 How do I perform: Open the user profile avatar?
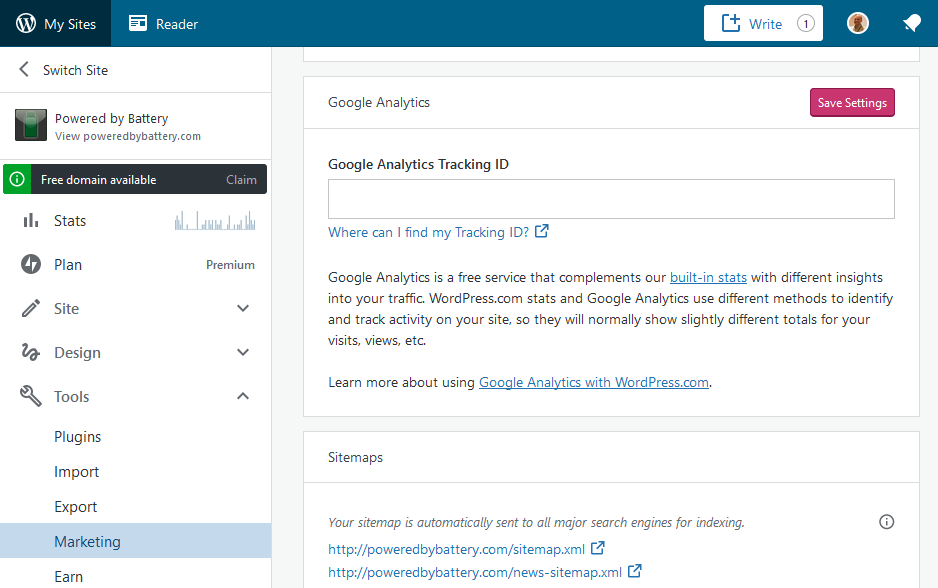coord(858,23)
